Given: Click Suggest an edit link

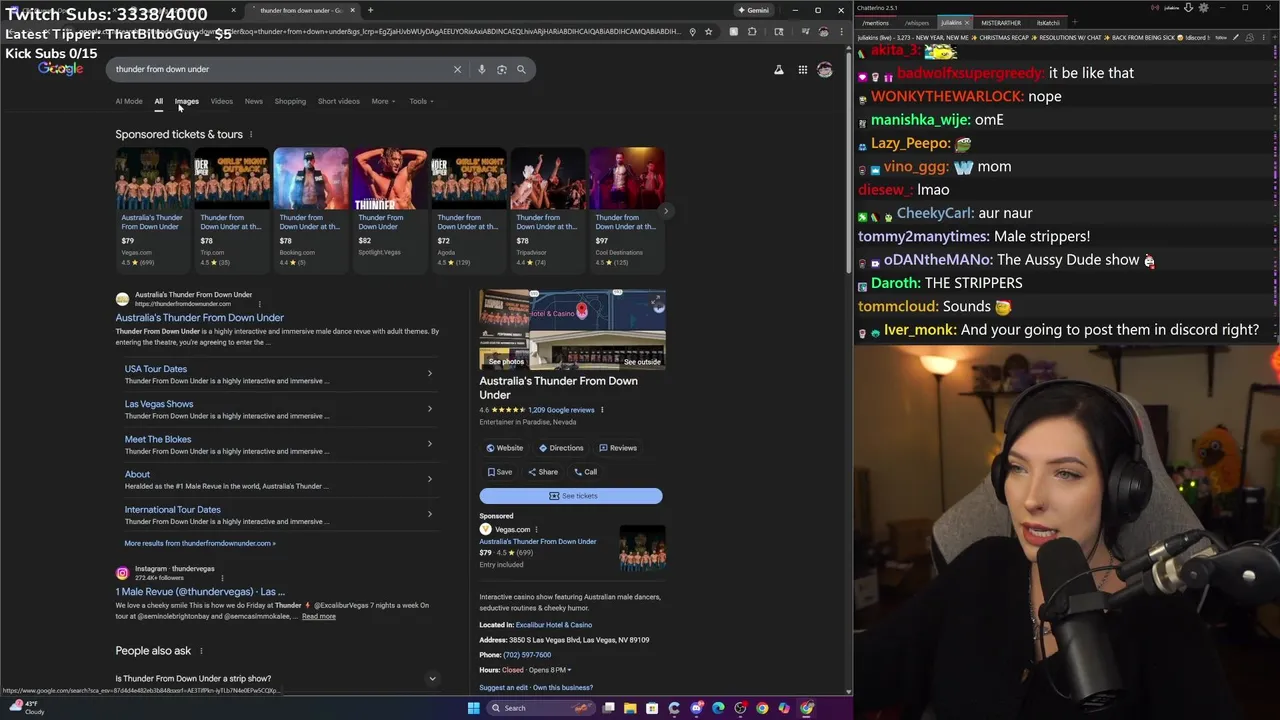Looking at the screenshot, I should coord(505,688).
